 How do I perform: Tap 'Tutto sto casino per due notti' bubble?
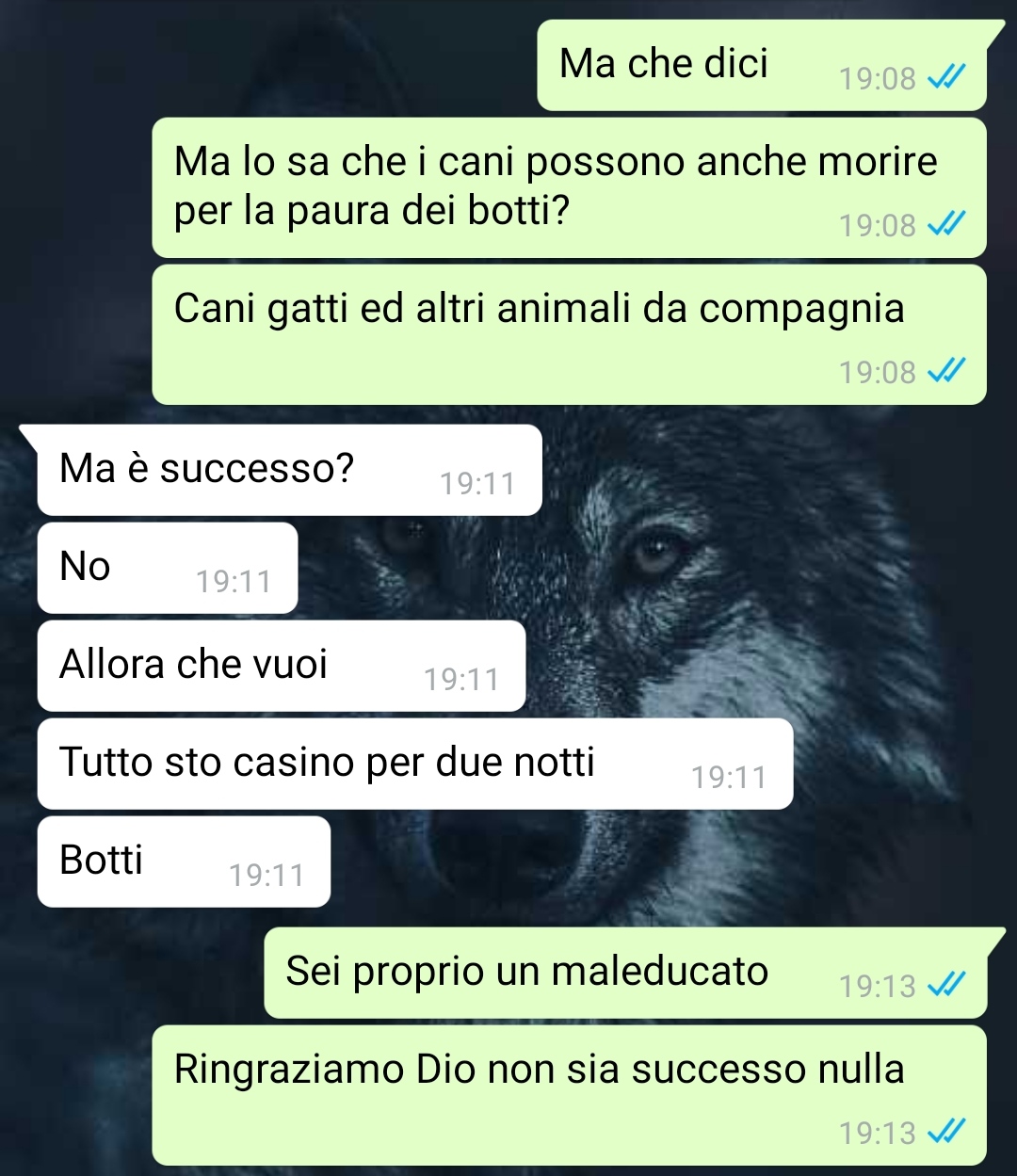click(415, 764)
